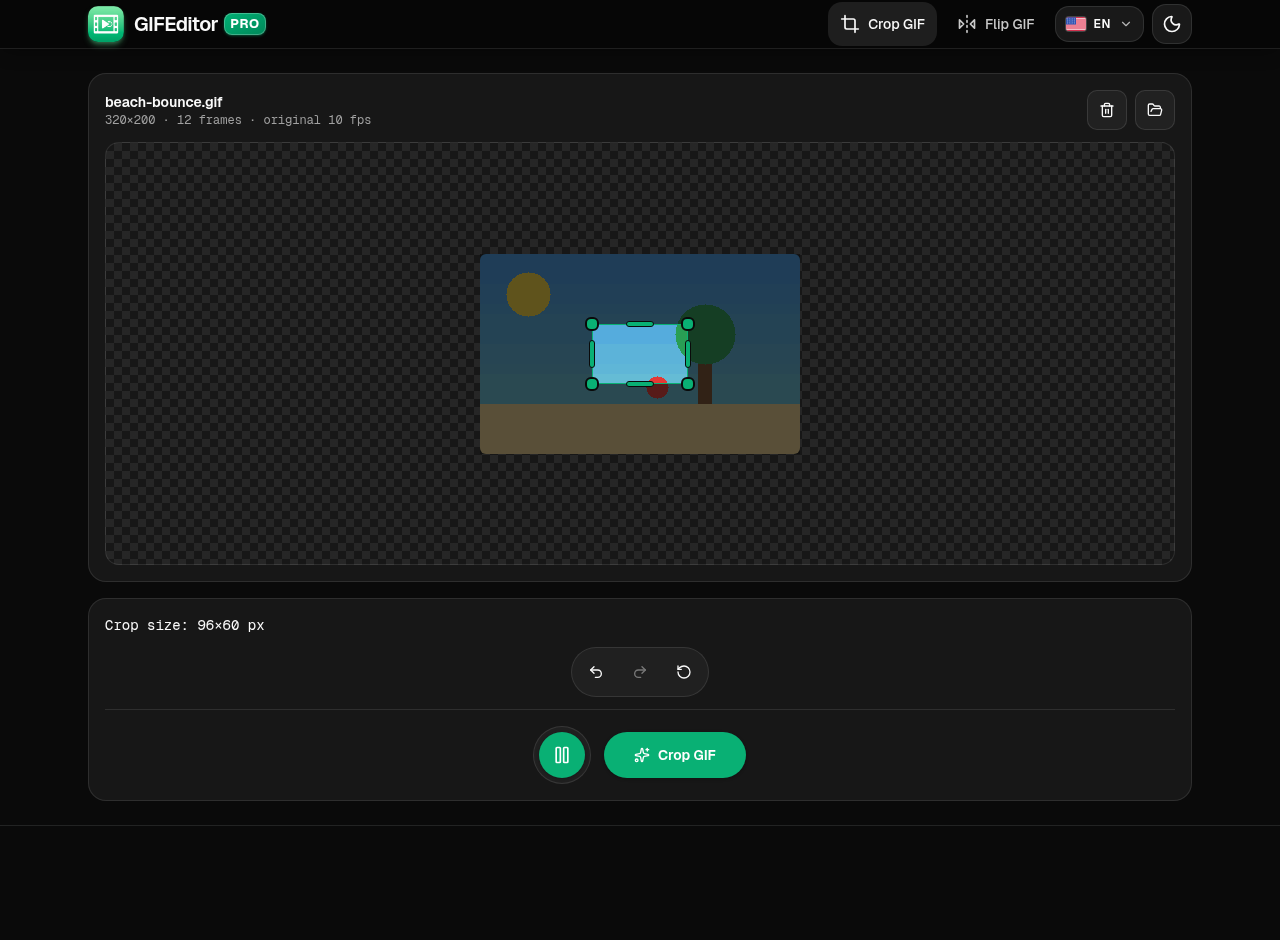Click the bottom-right crop corner handle
Viewport: 1280px width, 940px height.
[688, 384]
